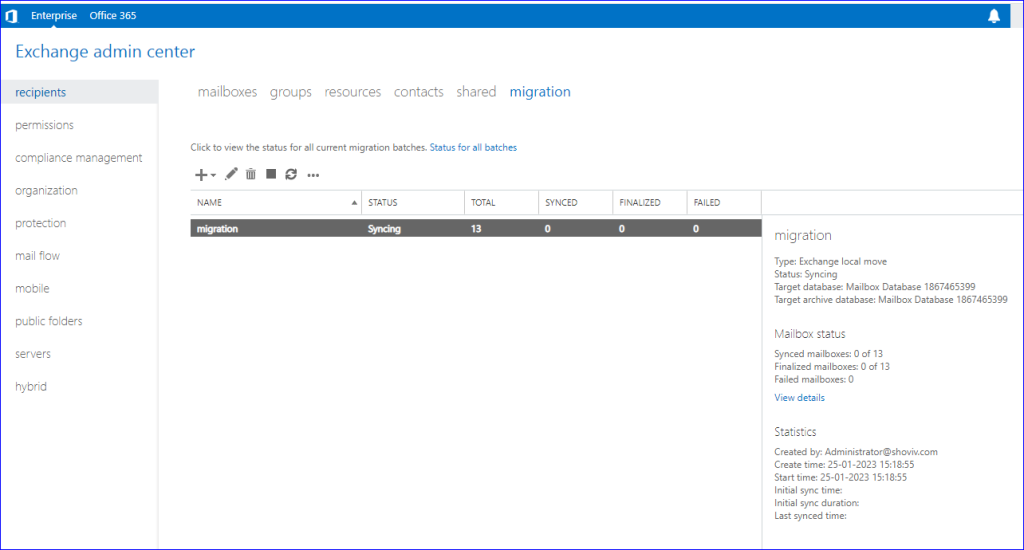The height and width of the screenshot is (550, 1024).
Task: Click the Failed mailboxes: 0 text
Action: coord(814,380)
